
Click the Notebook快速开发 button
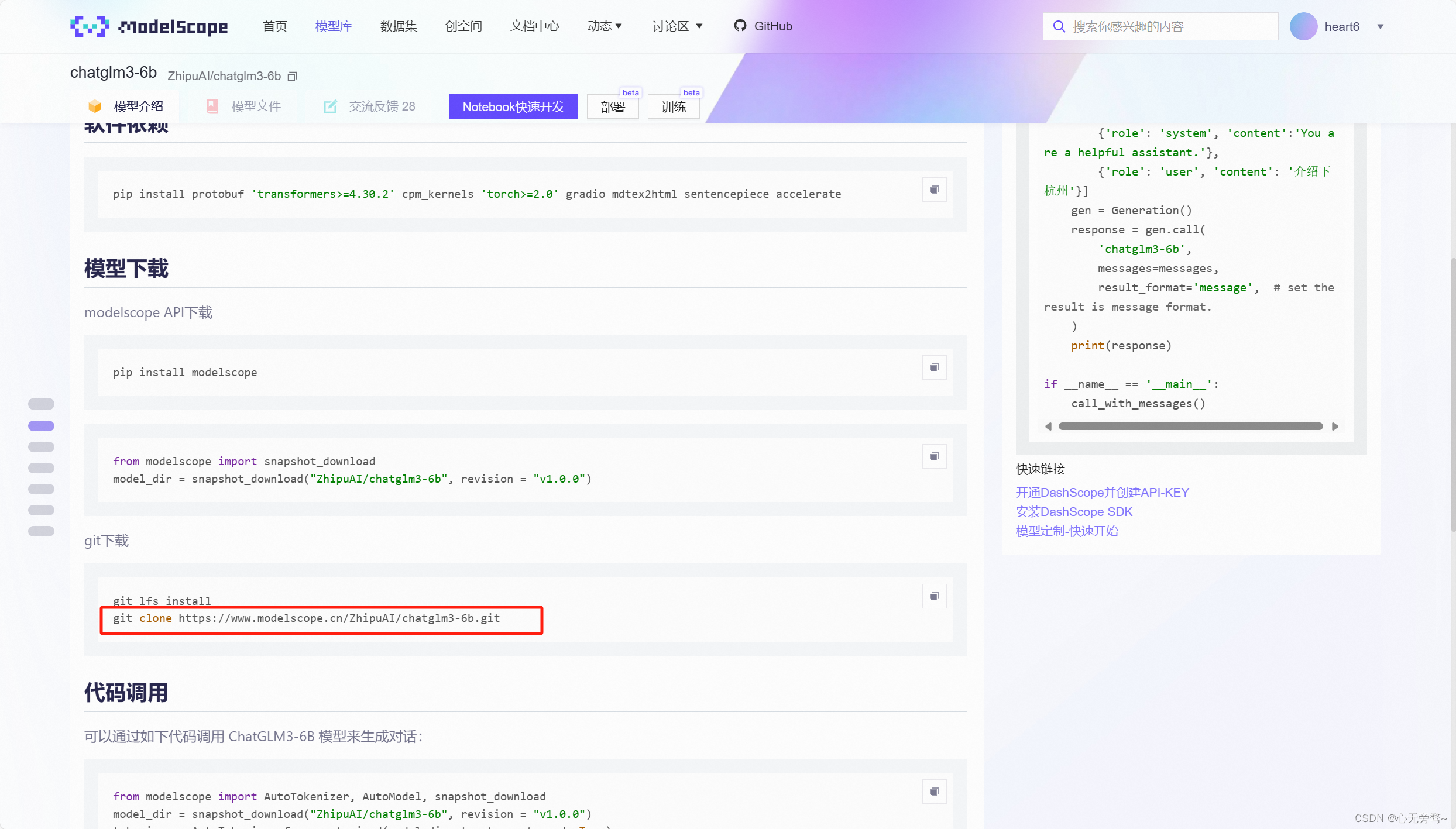coord(513,106)
